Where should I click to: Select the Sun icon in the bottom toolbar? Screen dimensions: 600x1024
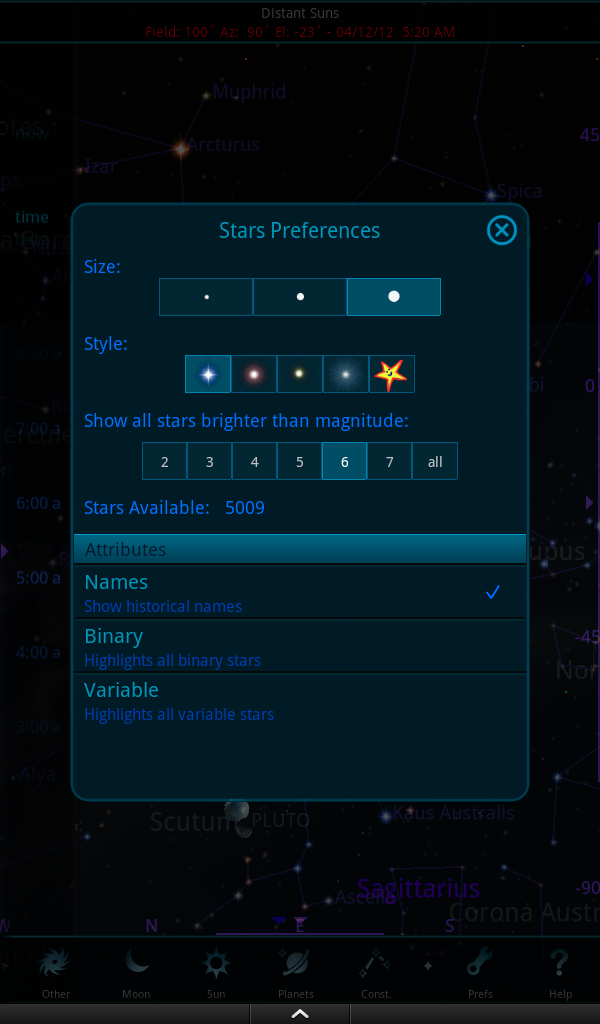tap(216, 970)
